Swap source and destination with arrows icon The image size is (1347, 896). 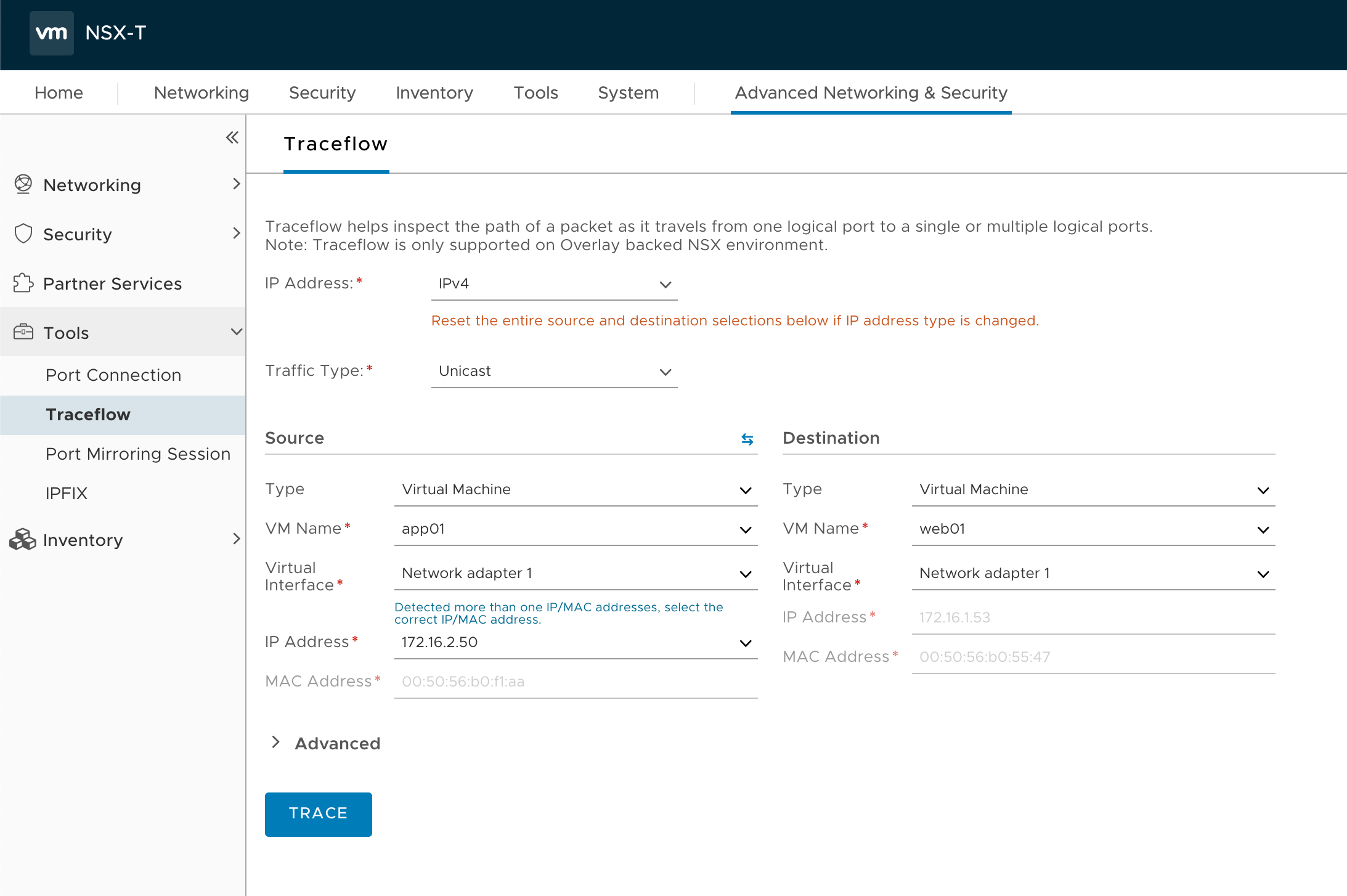coord(747,439)
